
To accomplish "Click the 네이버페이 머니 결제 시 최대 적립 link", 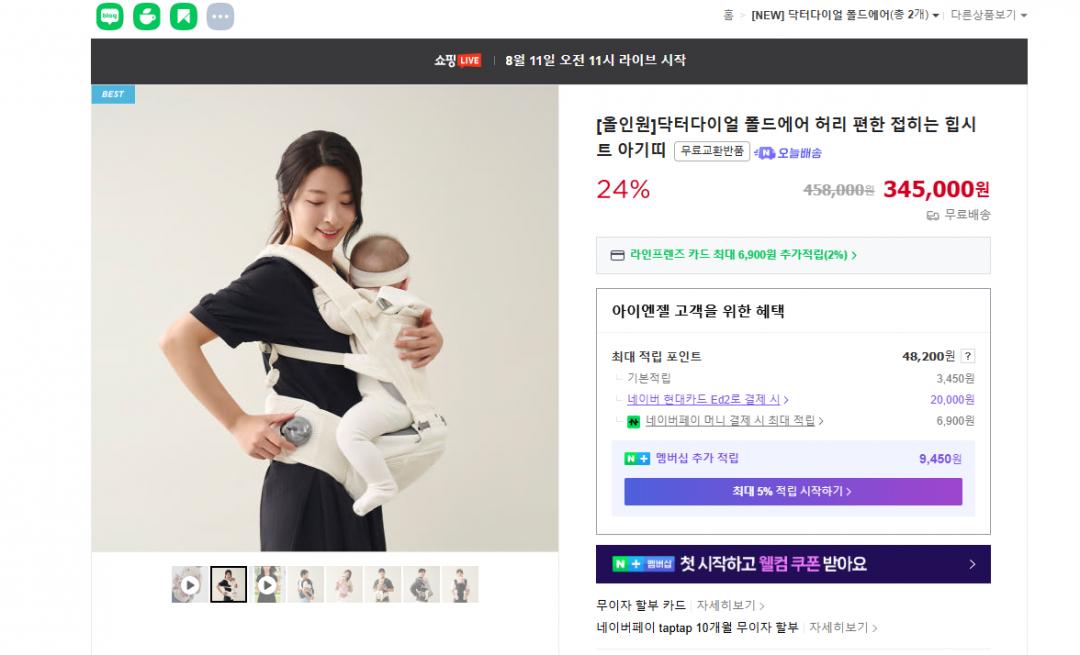I will pos(734,421).
